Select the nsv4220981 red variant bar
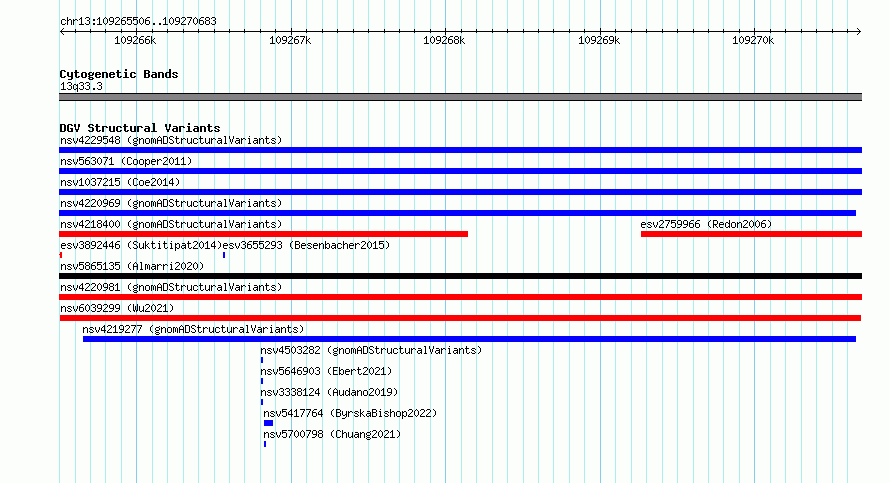The image size is (890, 483). click(x=460, y=297)
